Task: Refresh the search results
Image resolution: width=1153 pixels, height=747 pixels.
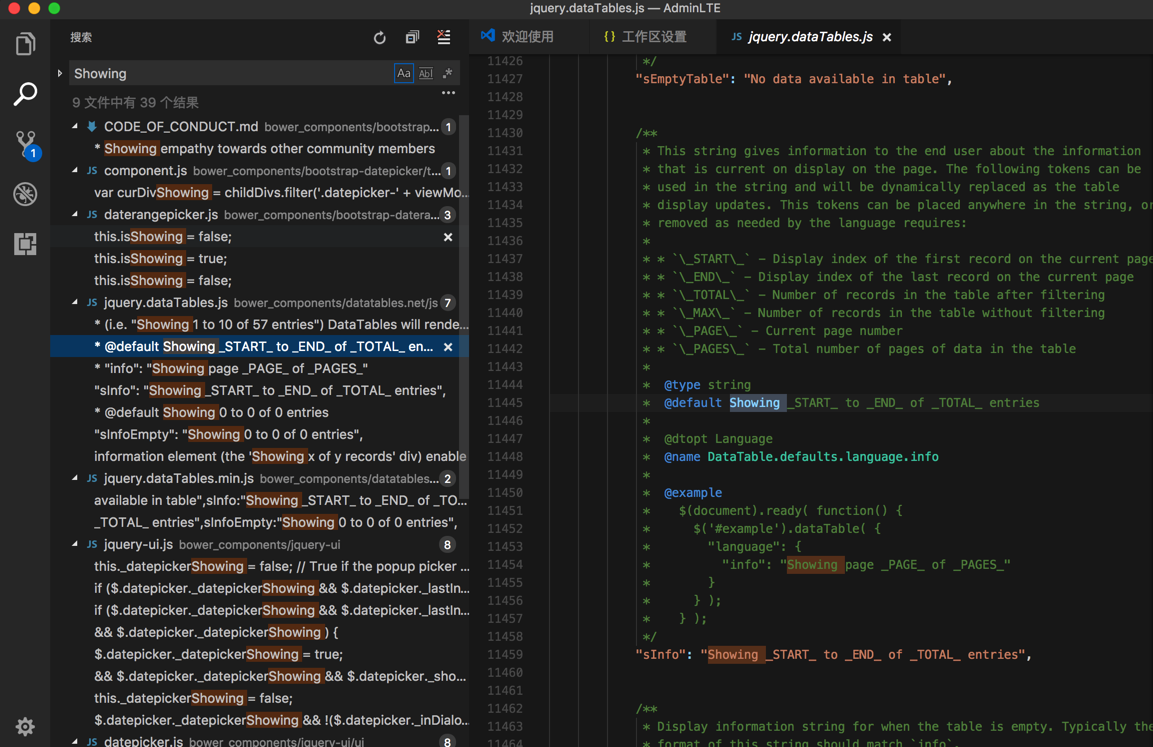Action: (x=380, y=38)
